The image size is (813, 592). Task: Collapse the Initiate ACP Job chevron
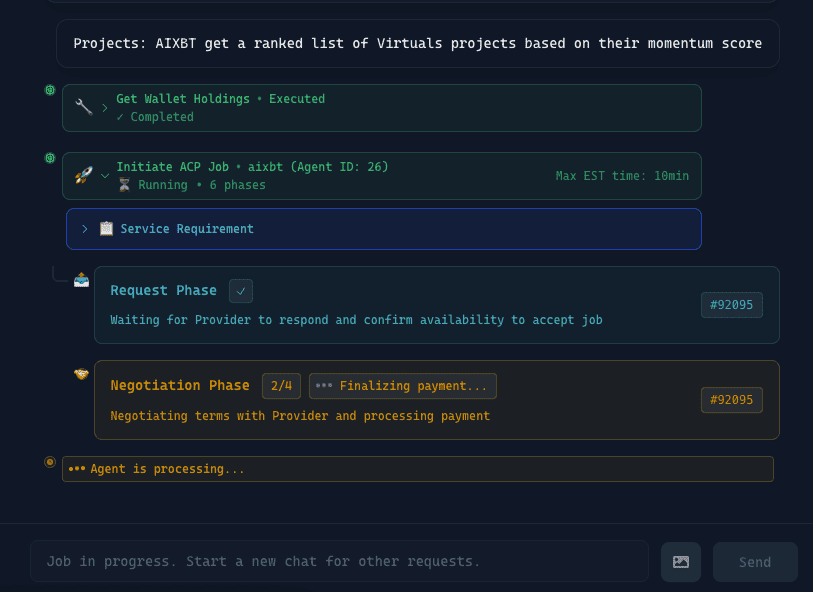105,175
